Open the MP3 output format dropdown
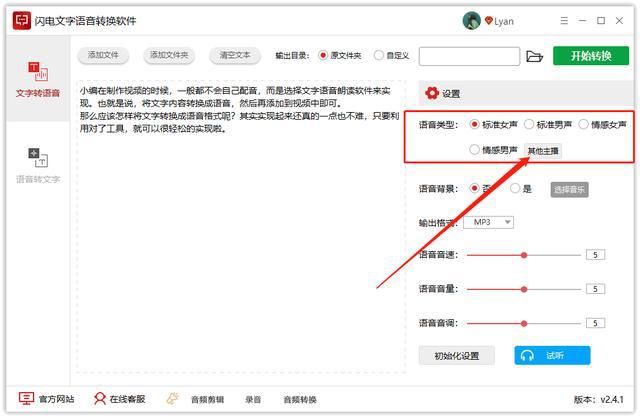The height and width of the screenshot is (418, 640). pyautogui.click(x=488, y=222)
